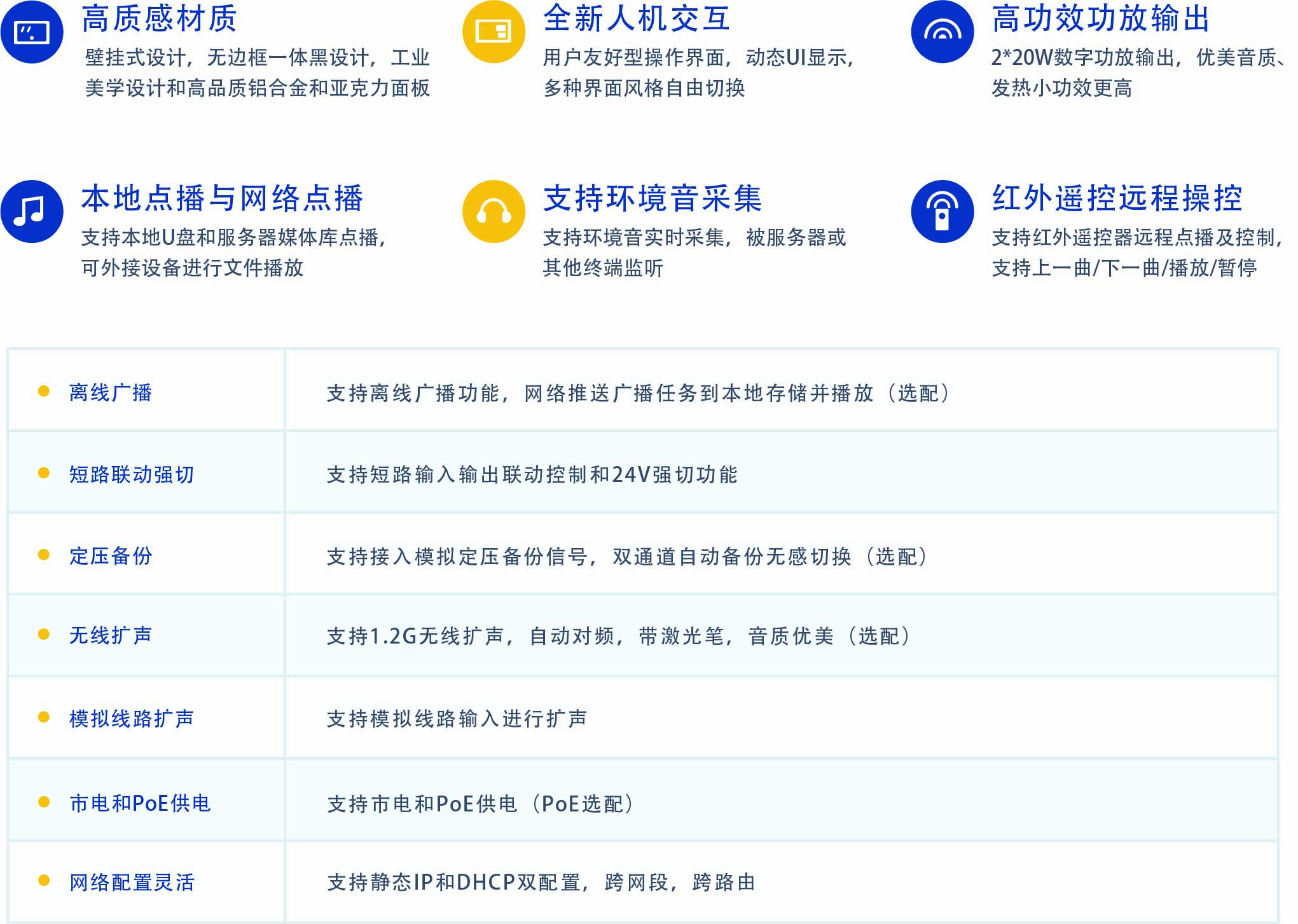Click the 支持环境音采集 title

click(x=652, y=198)
